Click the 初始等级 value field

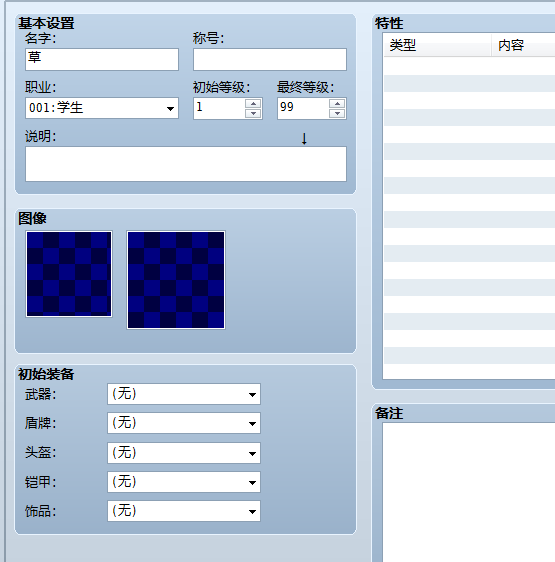click(x=219, y=108)
